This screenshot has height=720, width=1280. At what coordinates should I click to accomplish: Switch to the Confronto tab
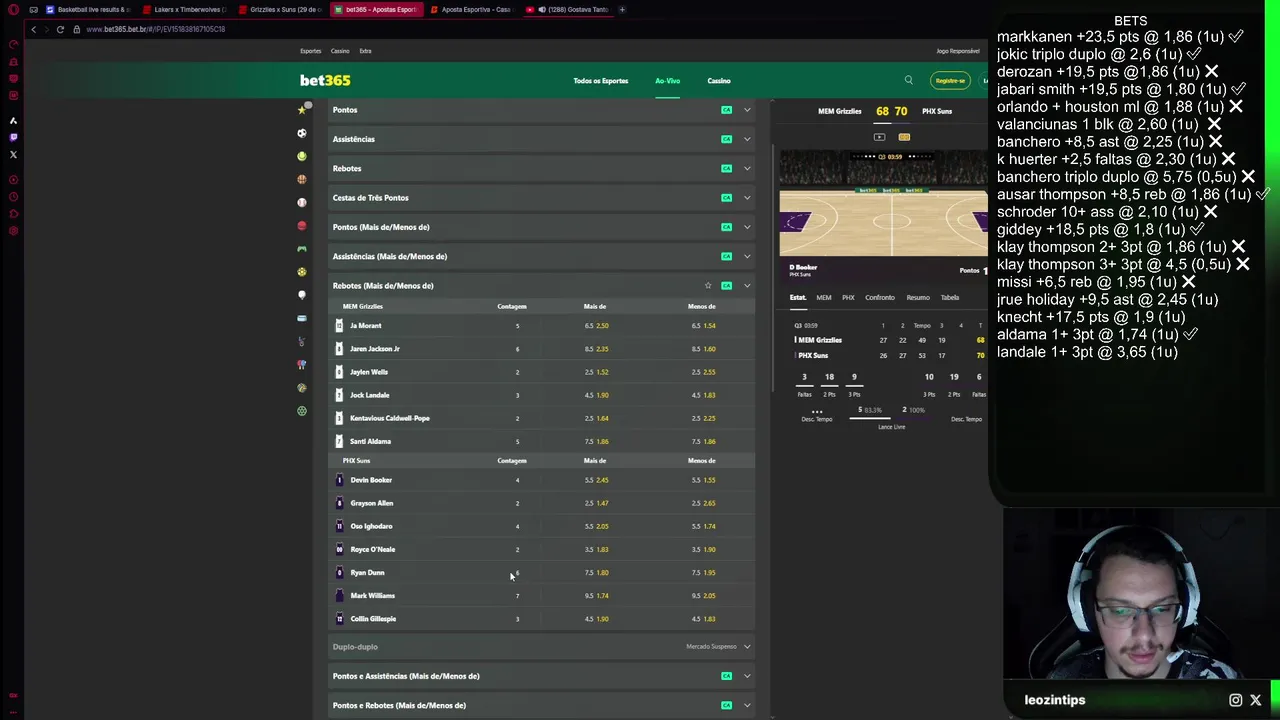(880, 297)
